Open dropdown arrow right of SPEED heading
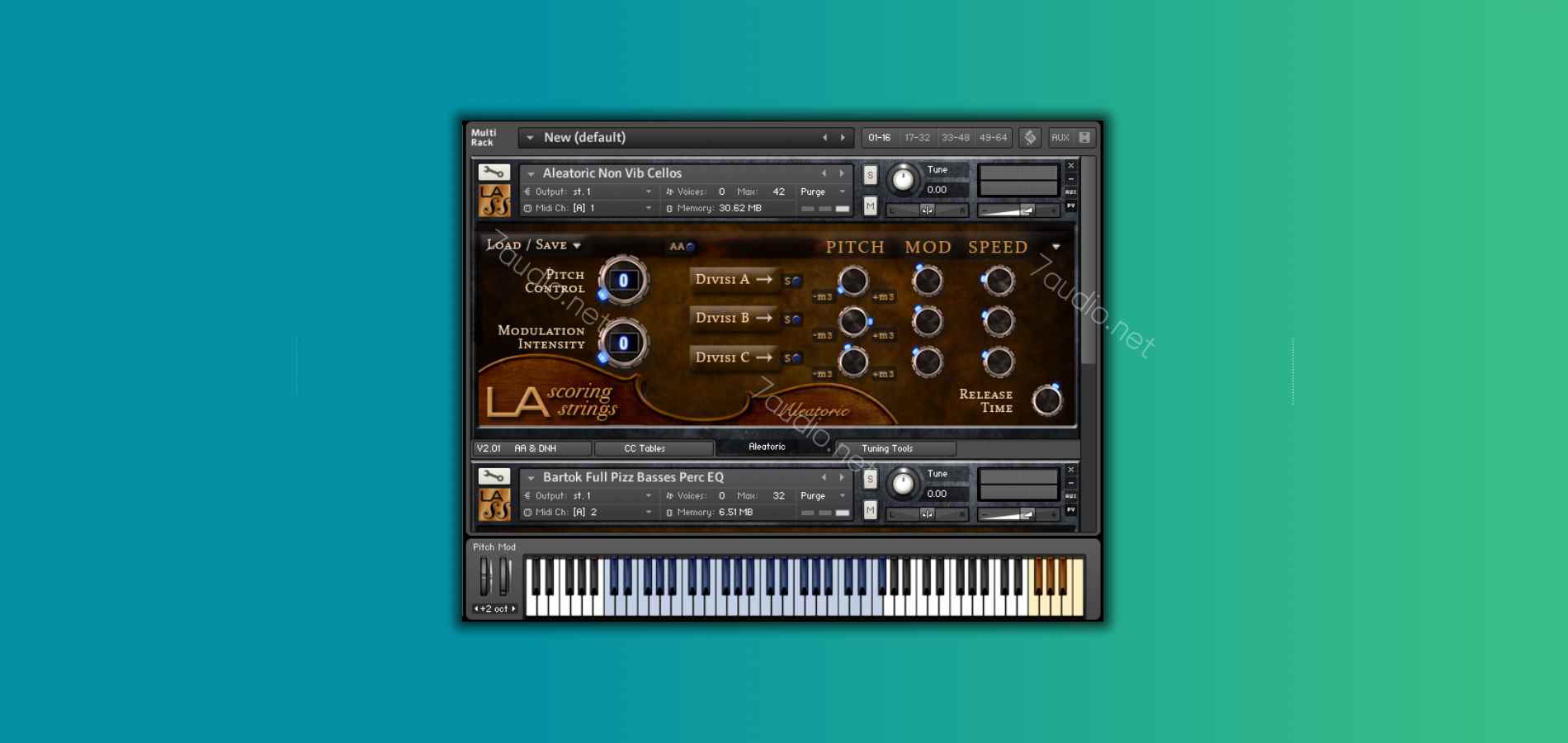This screenshot has height=743, width=1568. point(1056,247)
